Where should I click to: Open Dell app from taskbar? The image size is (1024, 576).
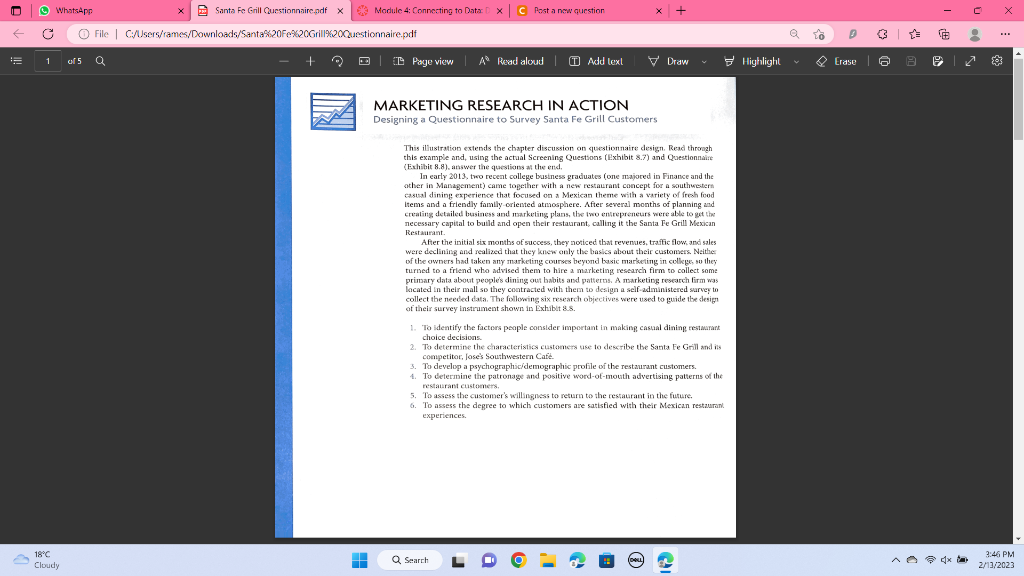point(636,560)
